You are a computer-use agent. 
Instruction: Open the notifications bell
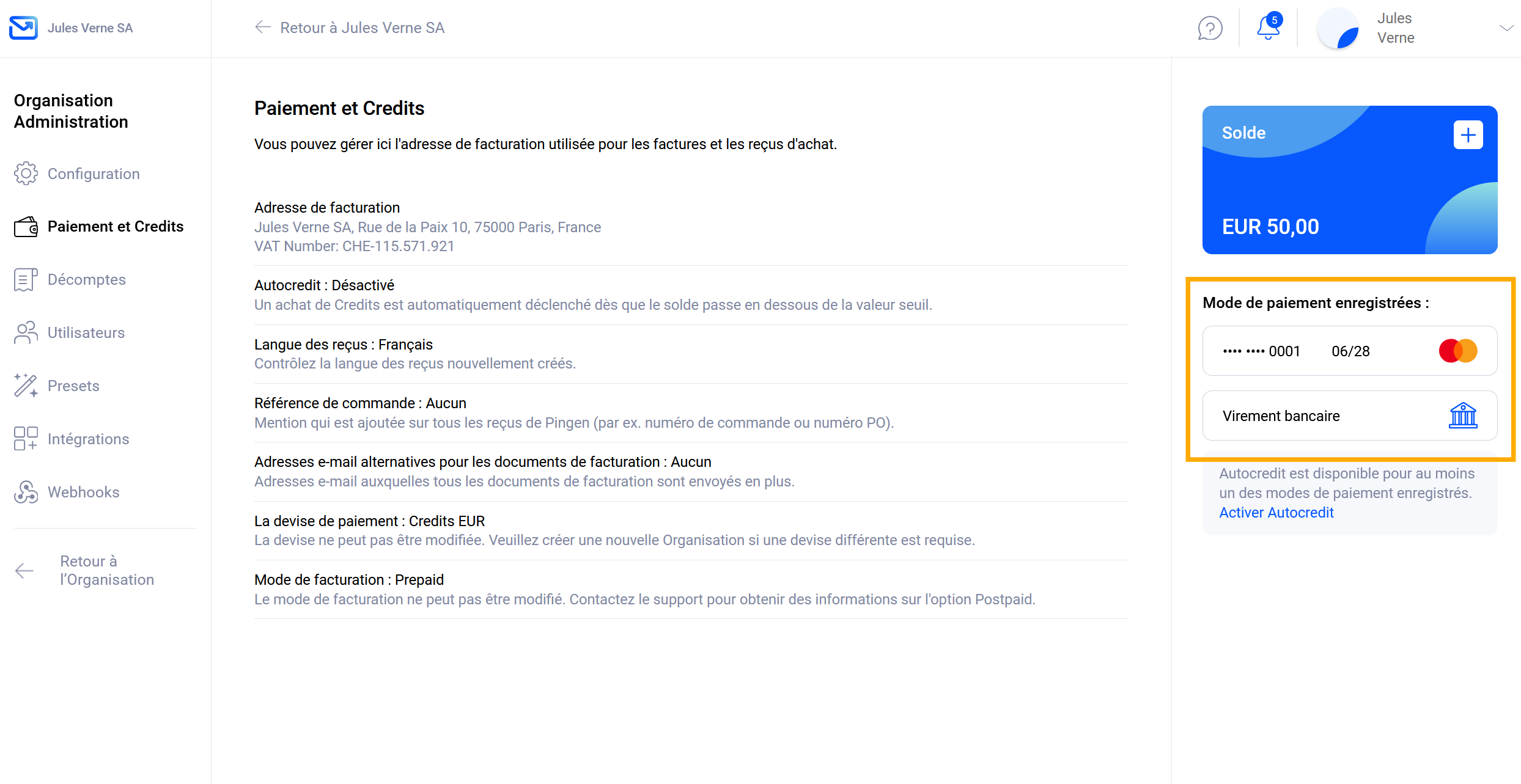click(1268, 28)
